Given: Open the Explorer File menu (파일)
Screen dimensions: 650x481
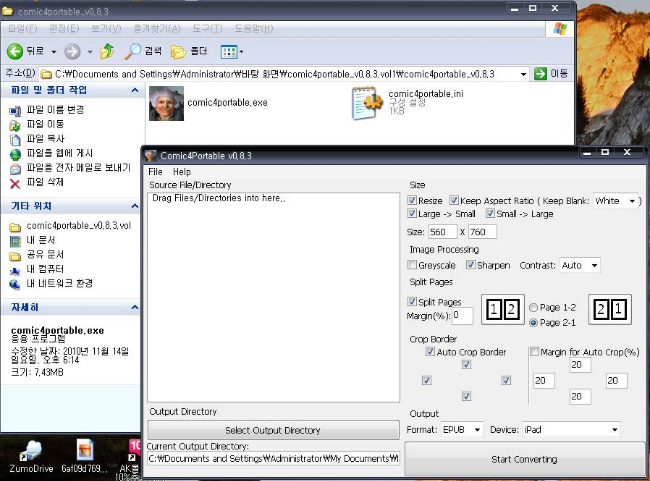Looking at the screenshot, I should 22,29.
